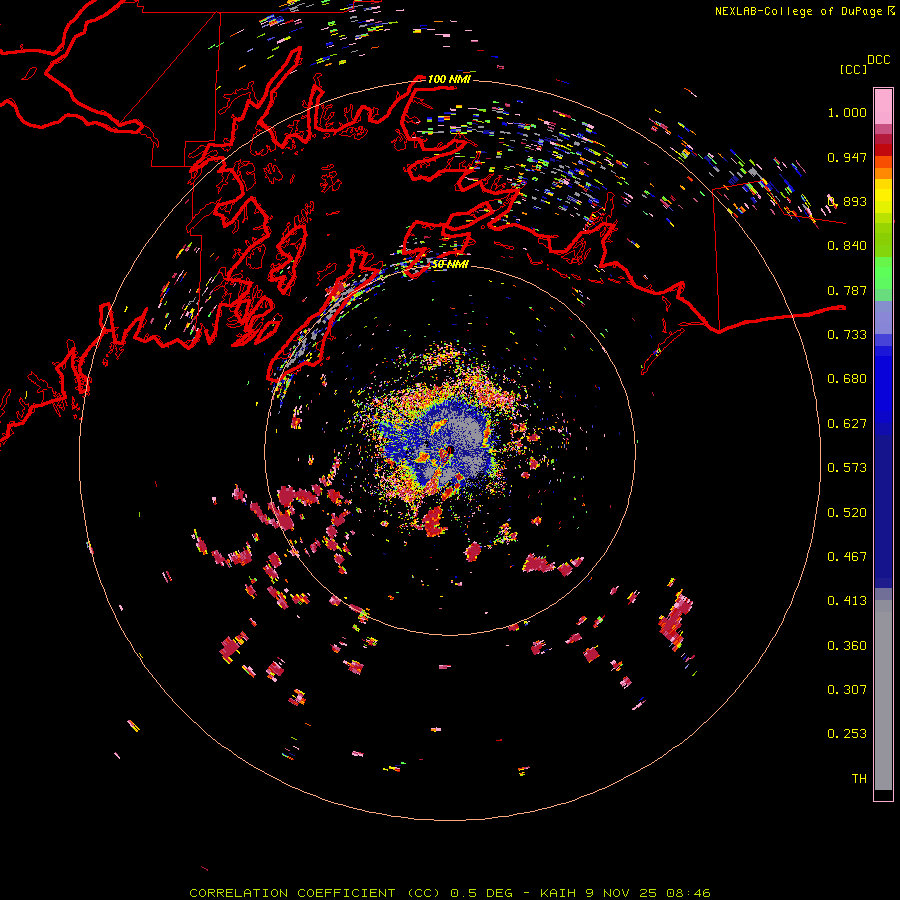Screen dimensions: 900x900
Task: Click the 0.360 scale value
Action: [847, 646]
